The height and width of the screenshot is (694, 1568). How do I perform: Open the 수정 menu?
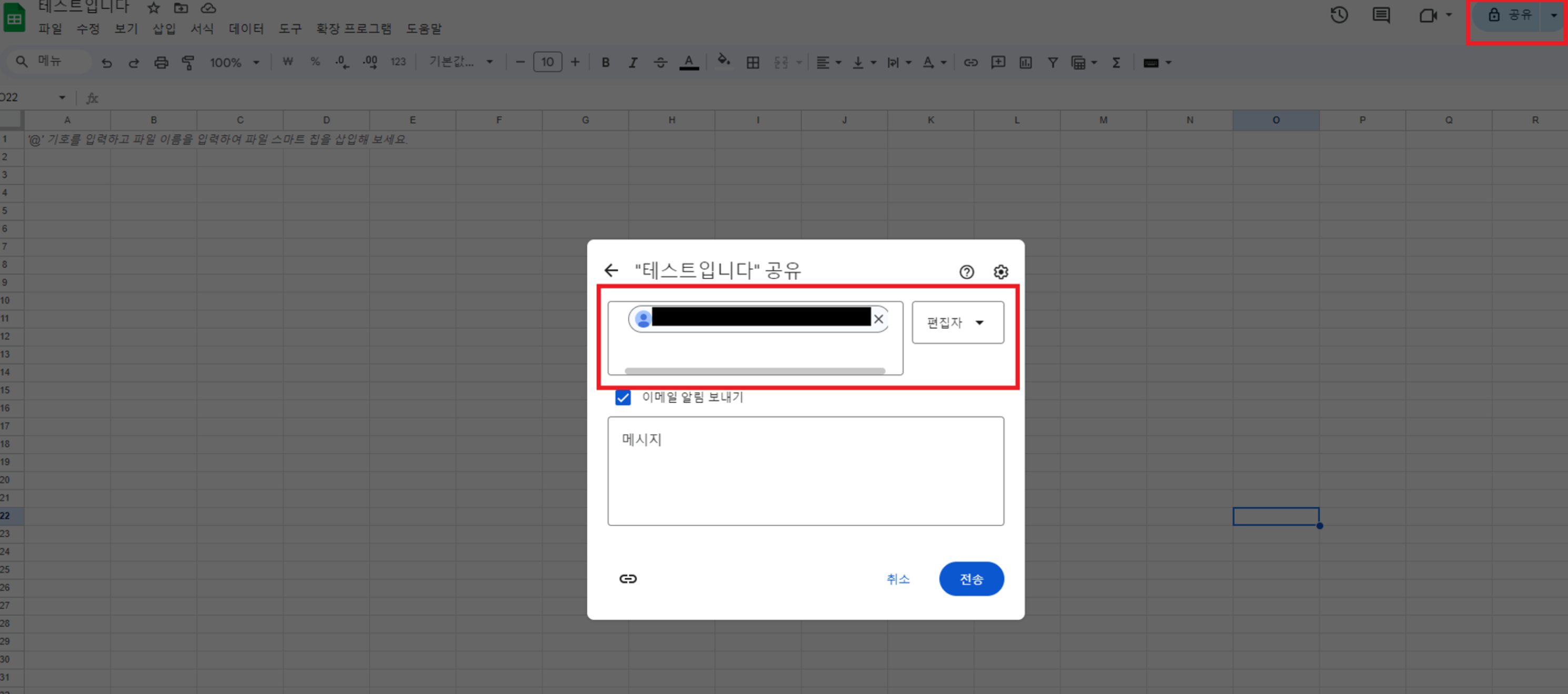[x=88, y=28]
